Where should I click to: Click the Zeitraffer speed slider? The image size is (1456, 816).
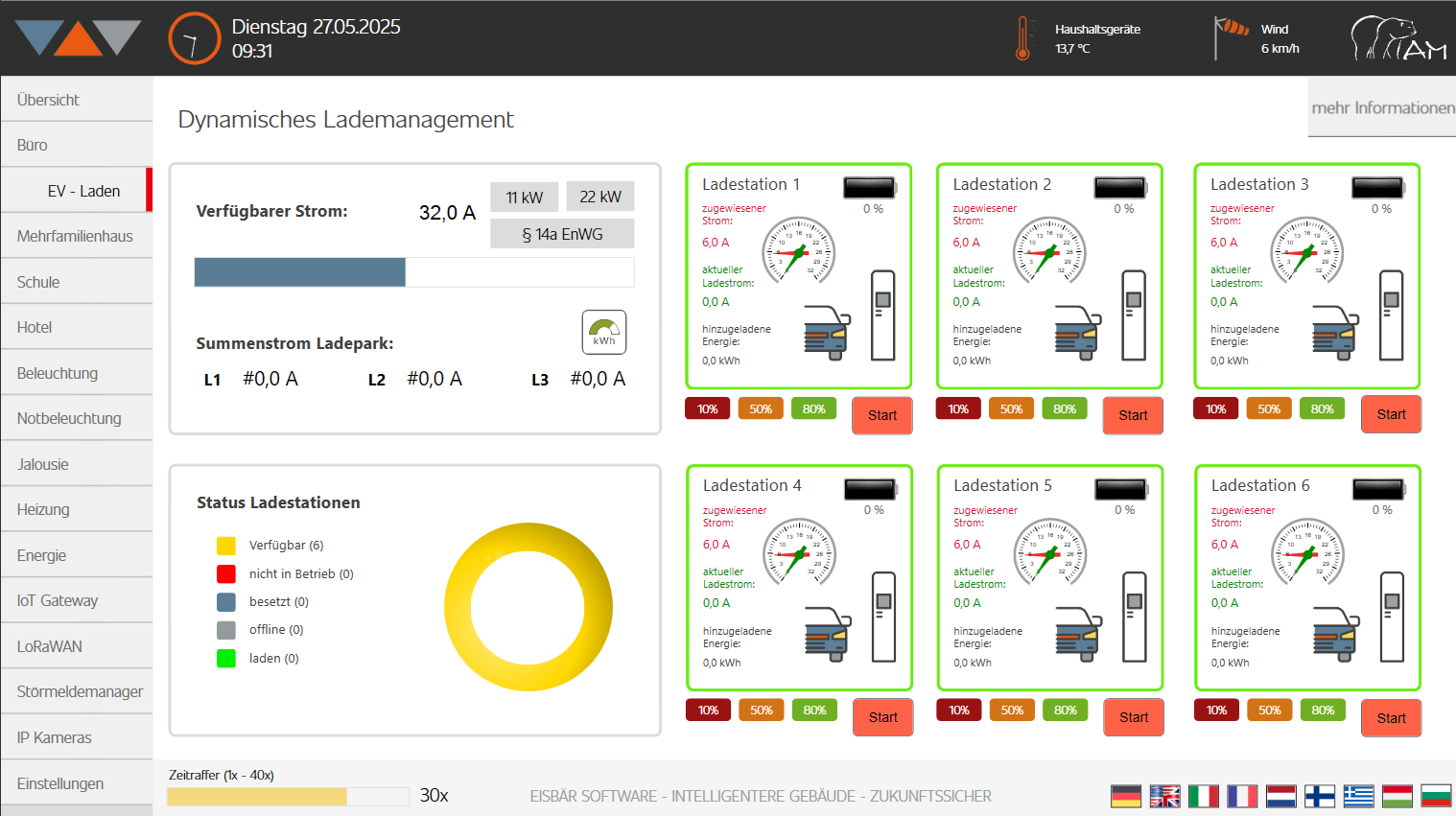click(x=288, y=797)
